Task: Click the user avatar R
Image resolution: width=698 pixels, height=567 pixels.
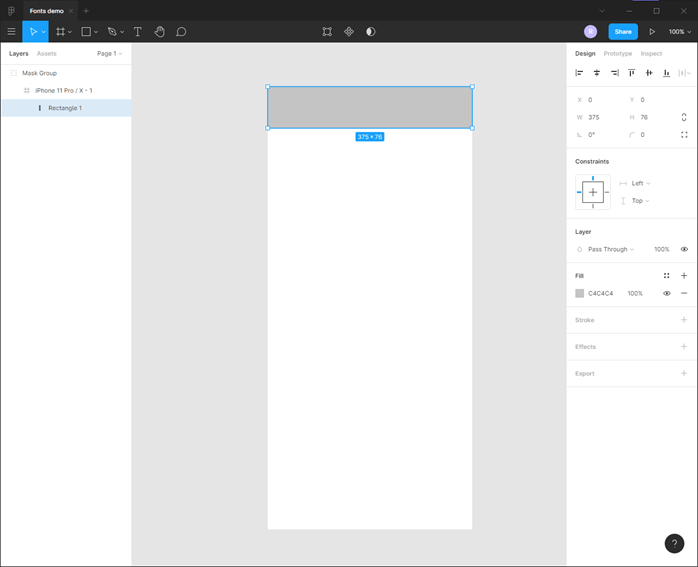Action: 590,32
